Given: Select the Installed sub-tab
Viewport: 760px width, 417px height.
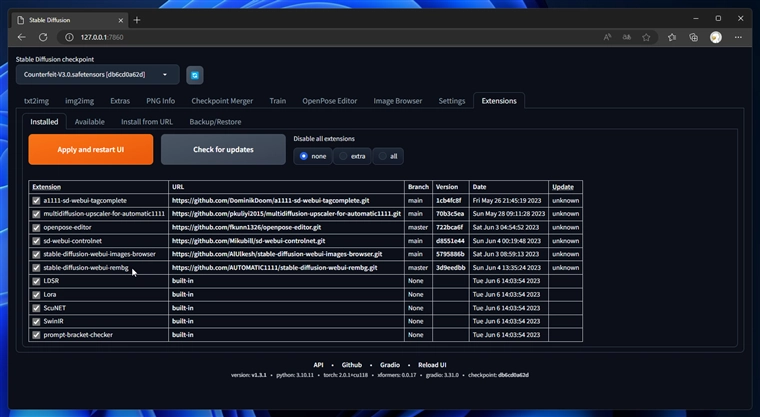Looking at the screenshot, I should point(44,122).
